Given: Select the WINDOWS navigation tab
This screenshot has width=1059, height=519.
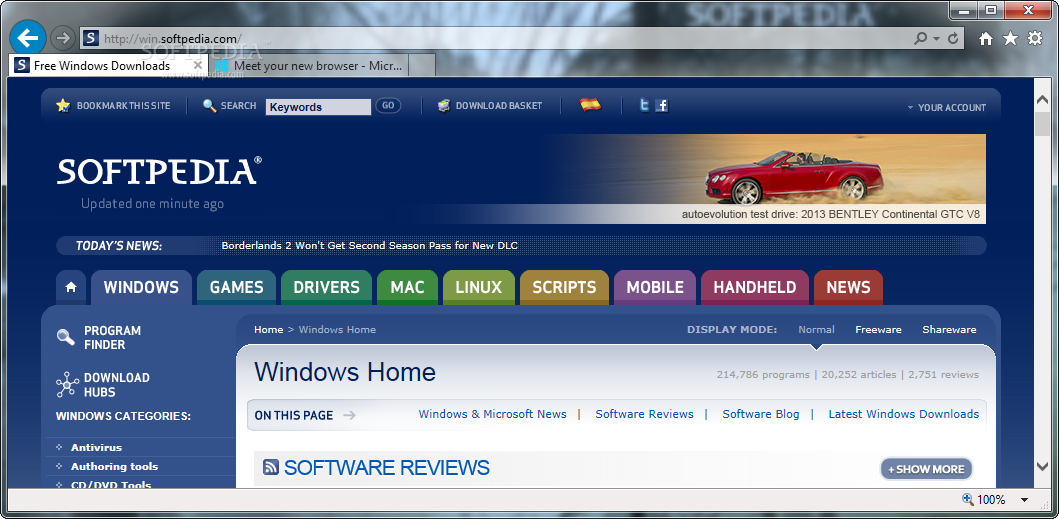Looking at the screenshot, I should pos(141,287).
